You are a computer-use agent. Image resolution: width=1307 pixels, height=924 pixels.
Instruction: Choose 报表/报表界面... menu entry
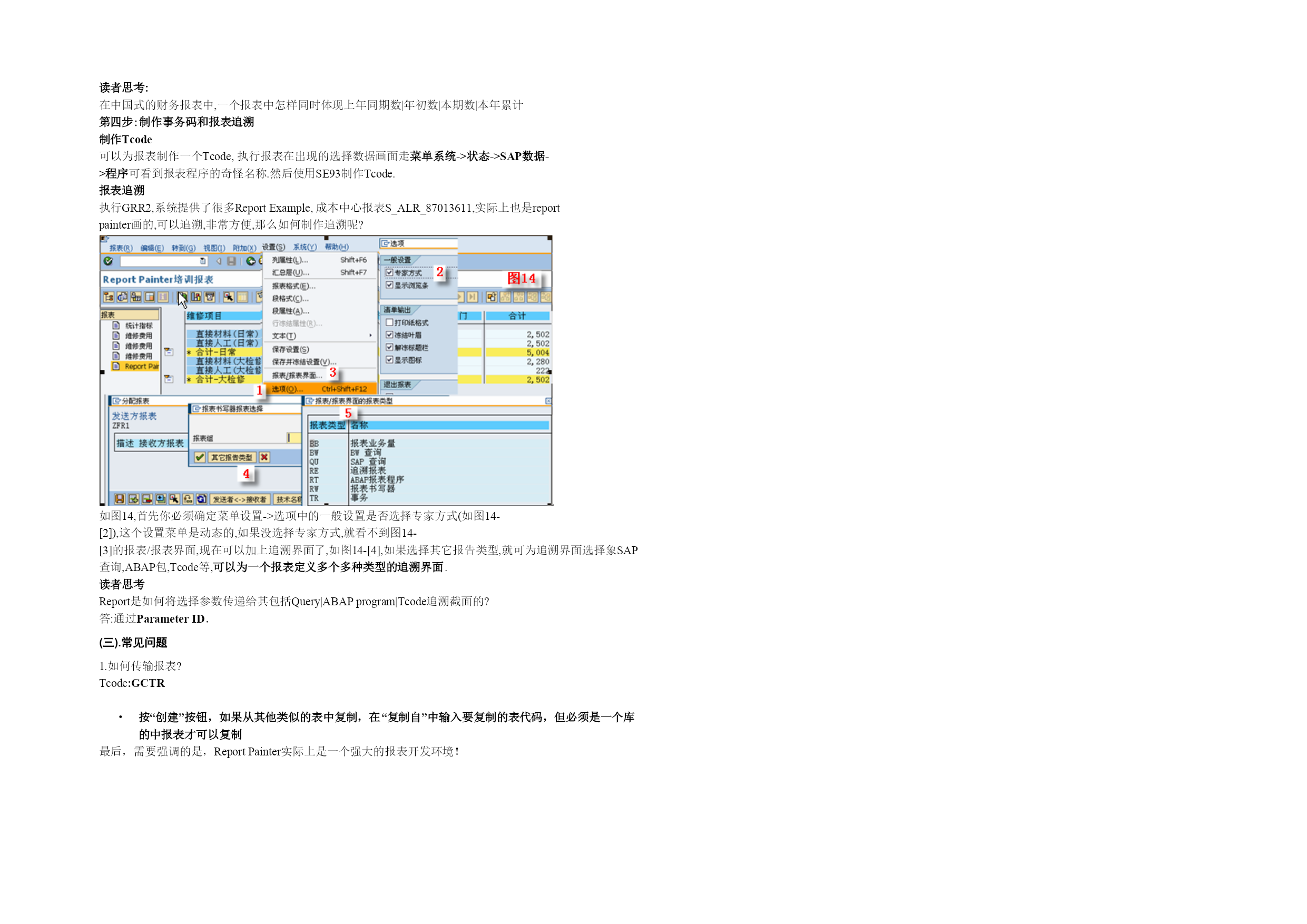pos(320,376)
